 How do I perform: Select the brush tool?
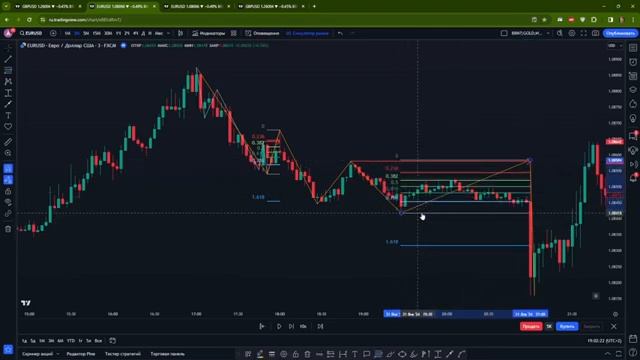8,104
